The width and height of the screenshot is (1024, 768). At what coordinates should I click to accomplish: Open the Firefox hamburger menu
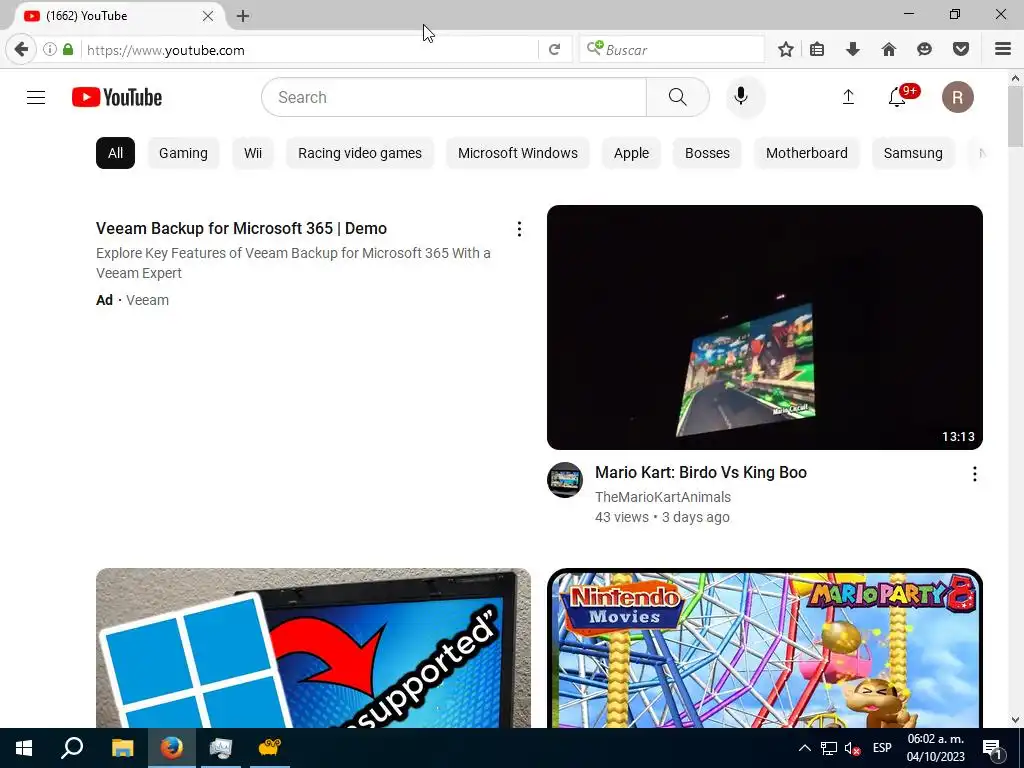(1002, 49)
